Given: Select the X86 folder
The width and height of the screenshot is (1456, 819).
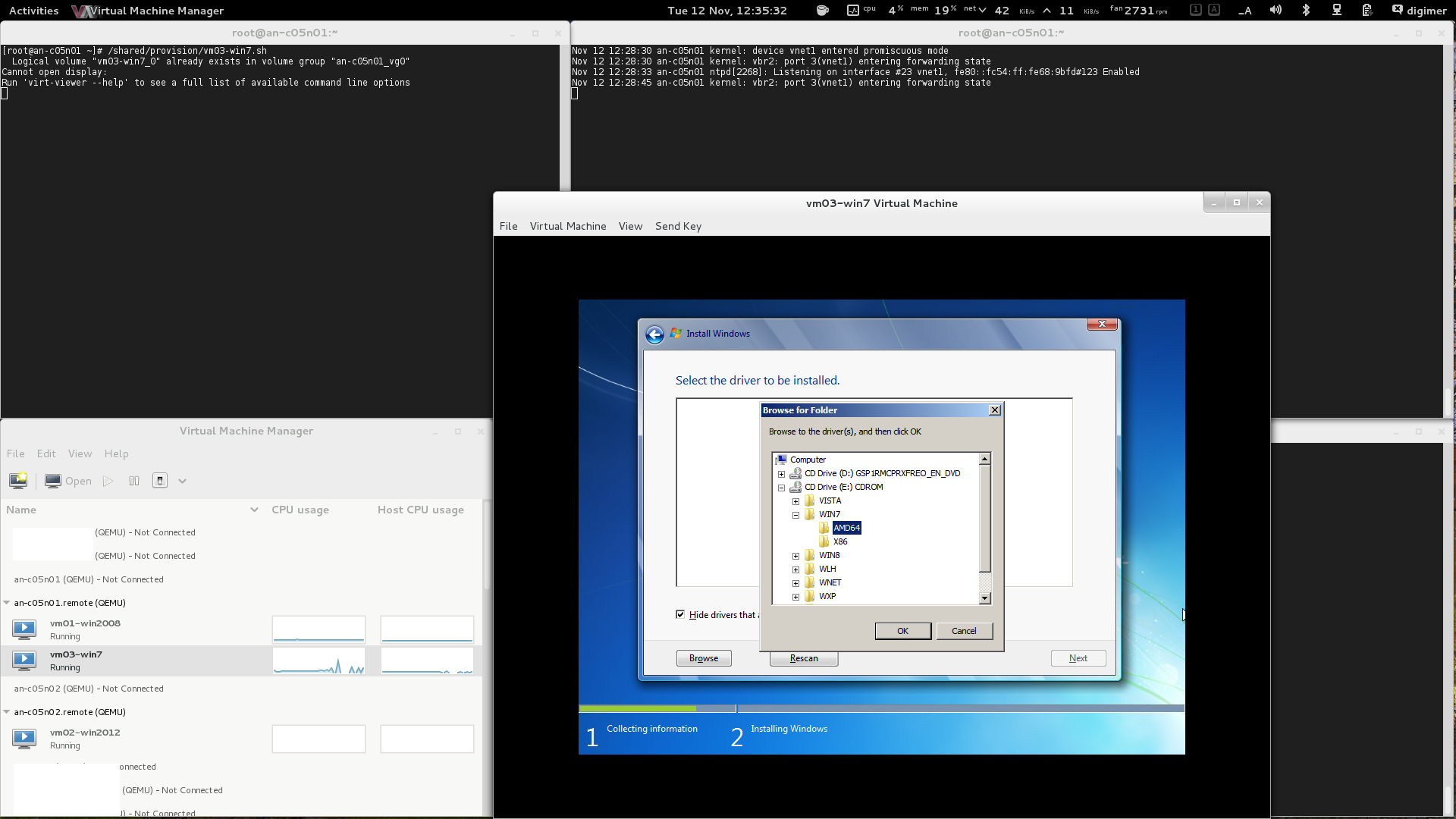Looking at the screenshot, I should point(840,541).
